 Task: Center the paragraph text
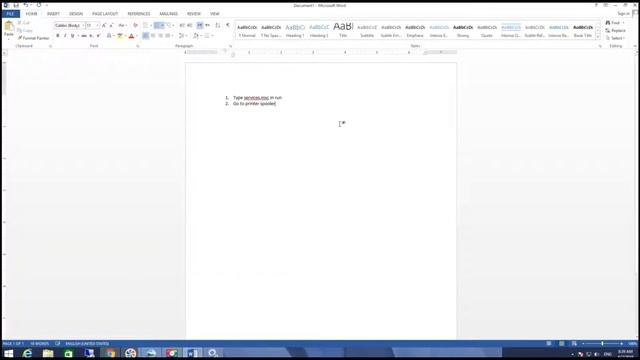pos(153,36)
